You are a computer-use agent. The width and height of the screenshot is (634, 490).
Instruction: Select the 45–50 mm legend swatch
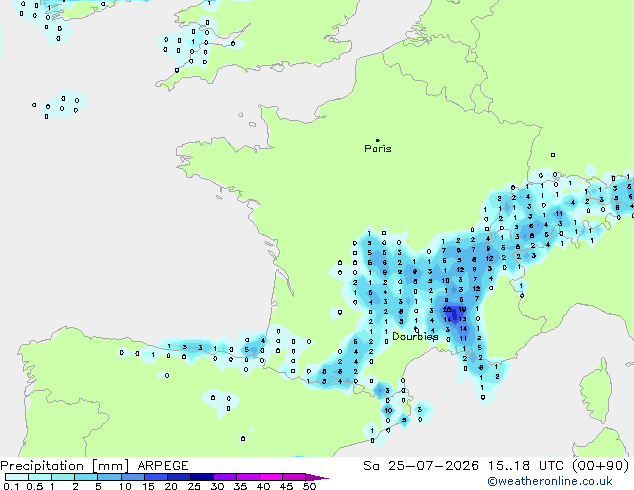tap(294, 477)
